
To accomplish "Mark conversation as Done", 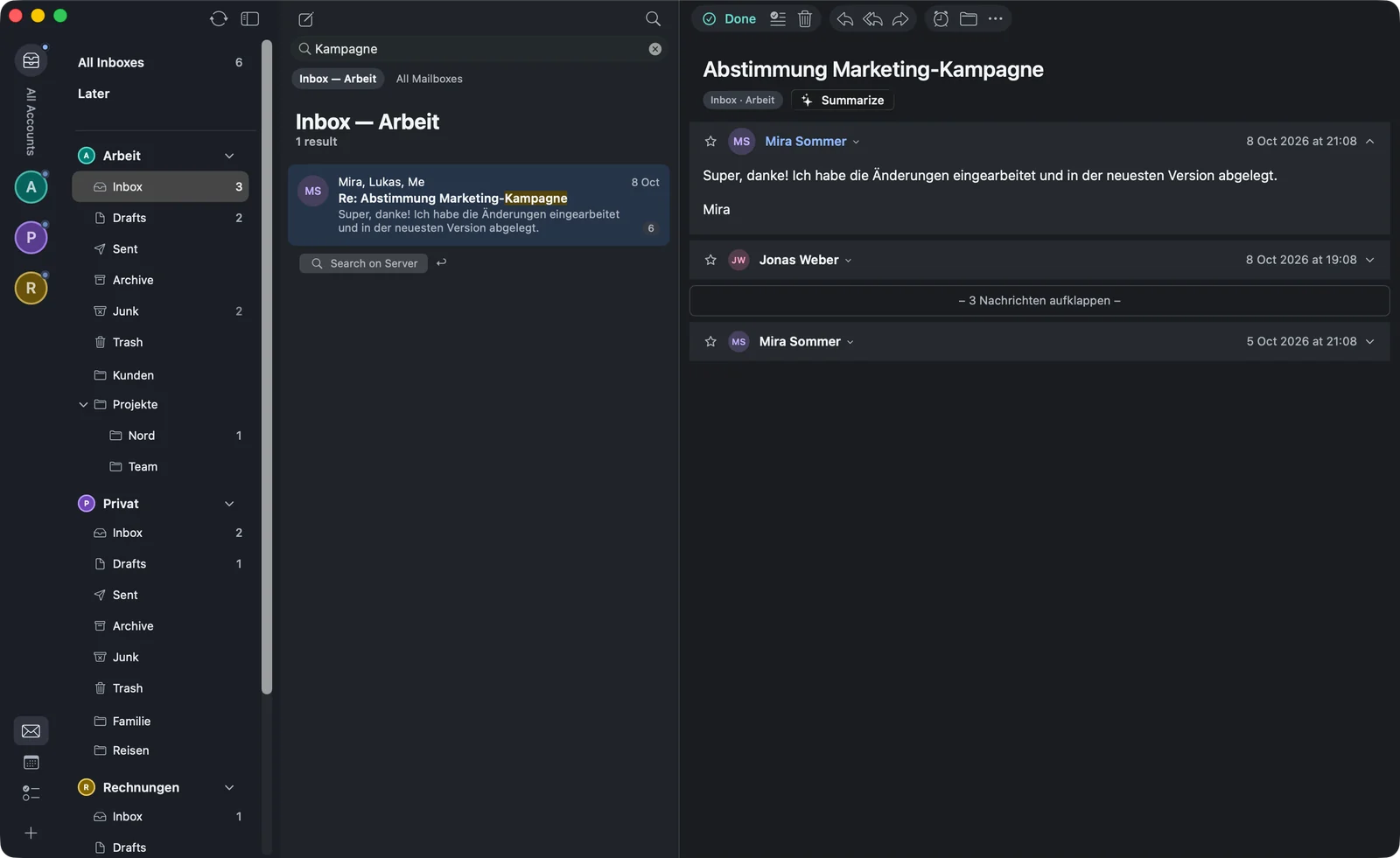I will point(730,18).
